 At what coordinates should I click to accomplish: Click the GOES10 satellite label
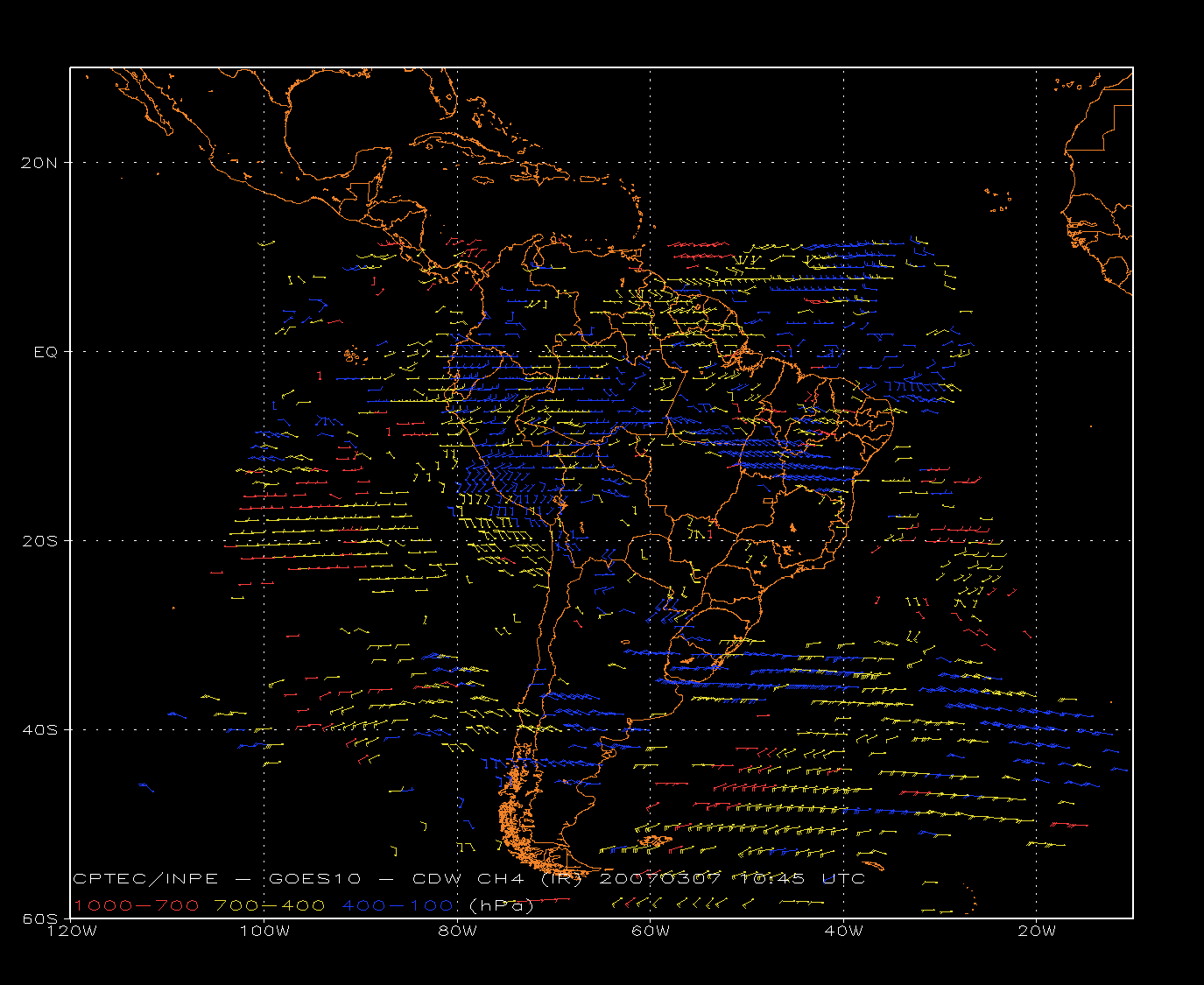tap(316, 878)
